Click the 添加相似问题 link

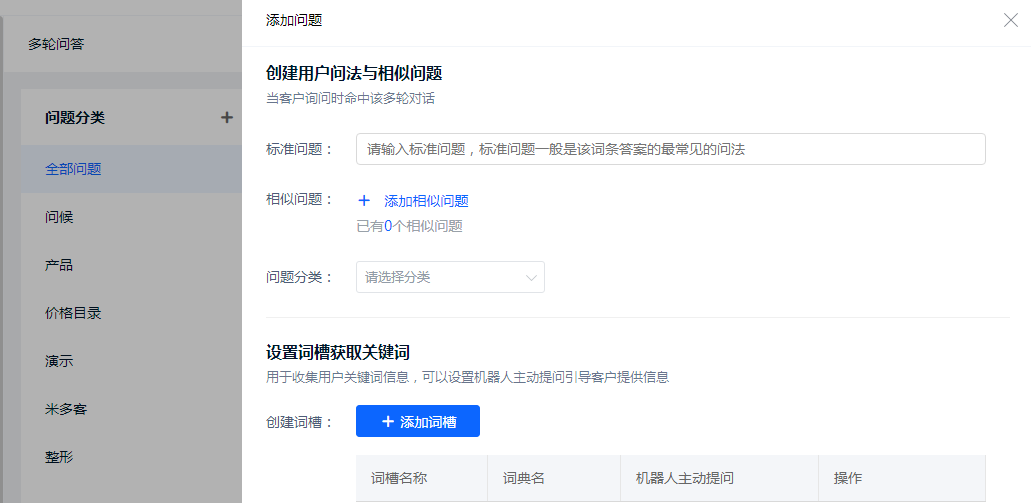(x=425, y=201)
